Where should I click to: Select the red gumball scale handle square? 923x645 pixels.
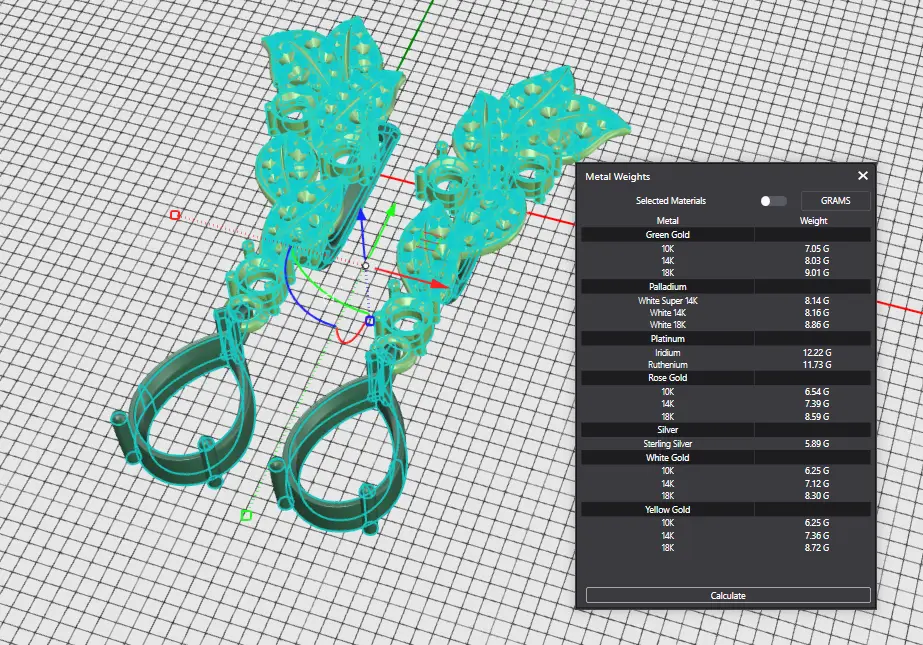[x=175, y=215]
